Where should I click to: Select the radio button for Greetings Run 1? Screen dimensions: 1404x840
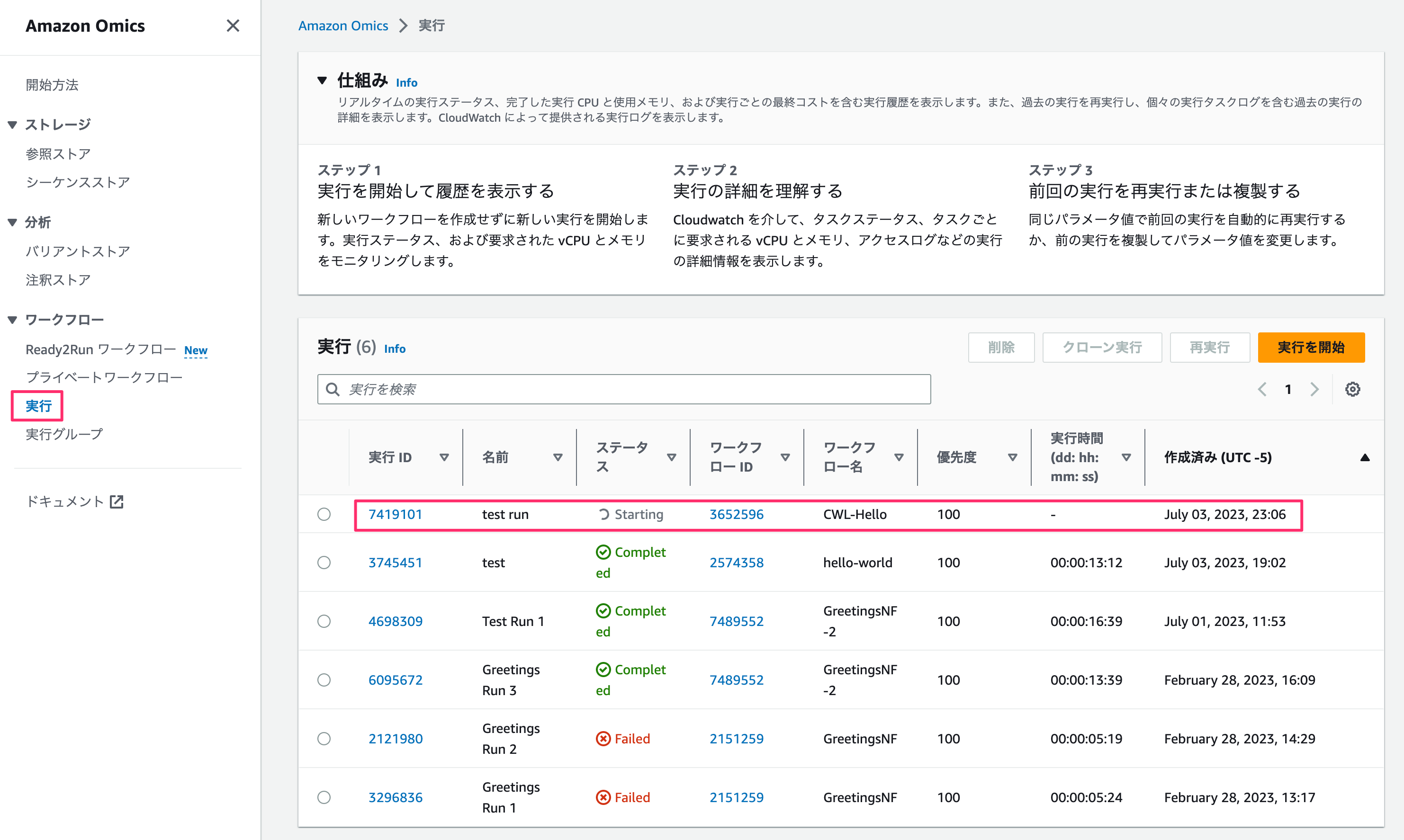pos(324,797)
